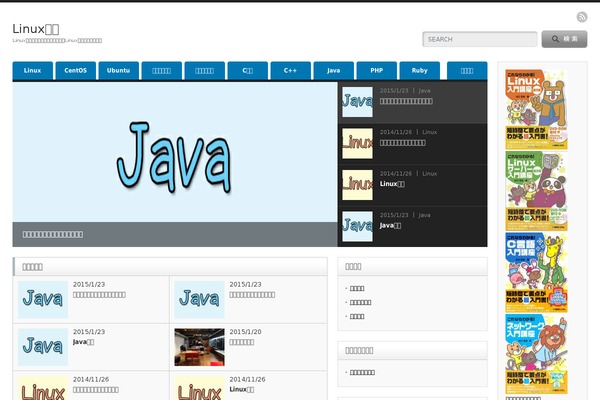Open the second sidebar list link
The width and height of the screenshot is (600, 400).
[360, 302]
